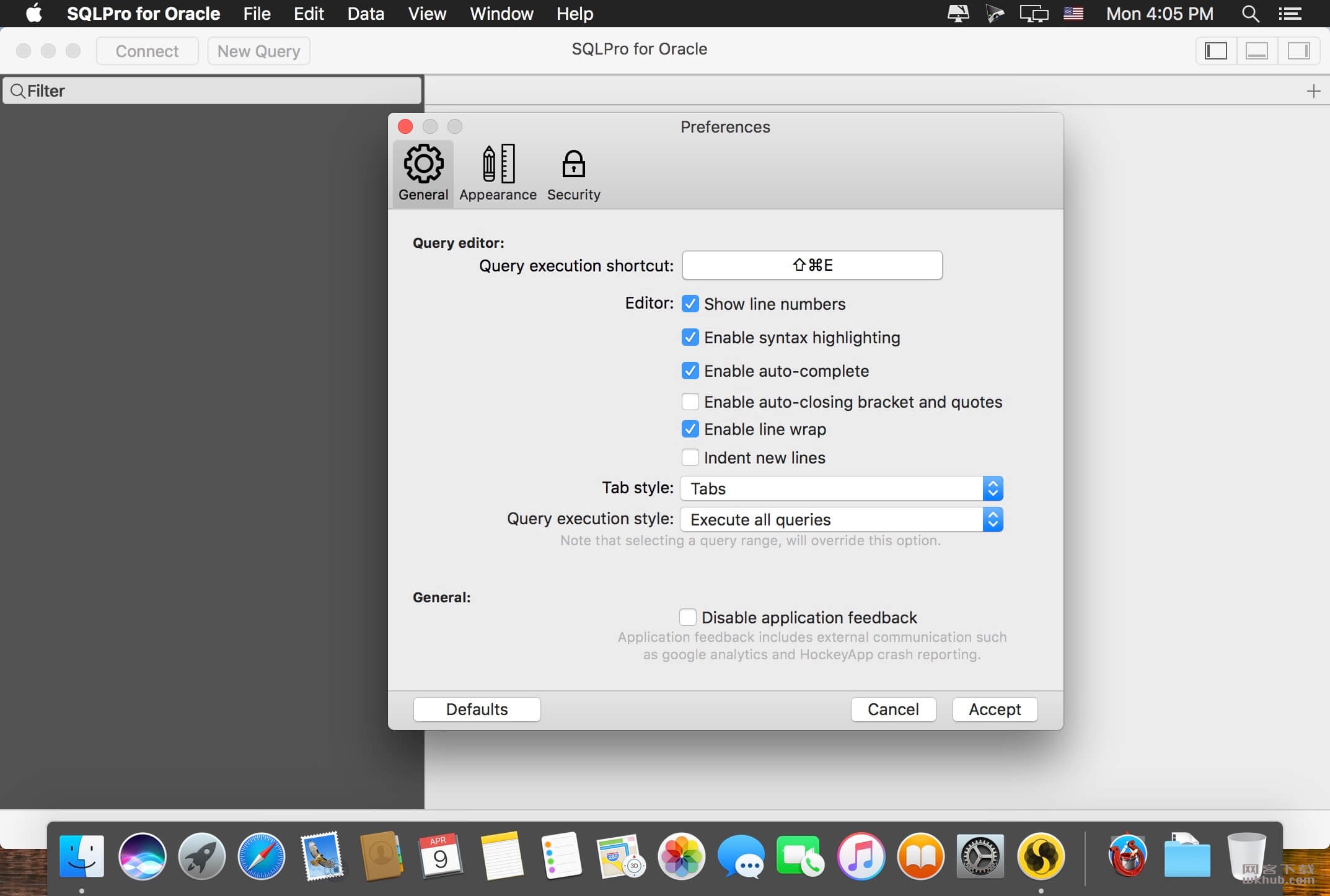
Task: Open the General preferences tab
Action: coord(423,174)
